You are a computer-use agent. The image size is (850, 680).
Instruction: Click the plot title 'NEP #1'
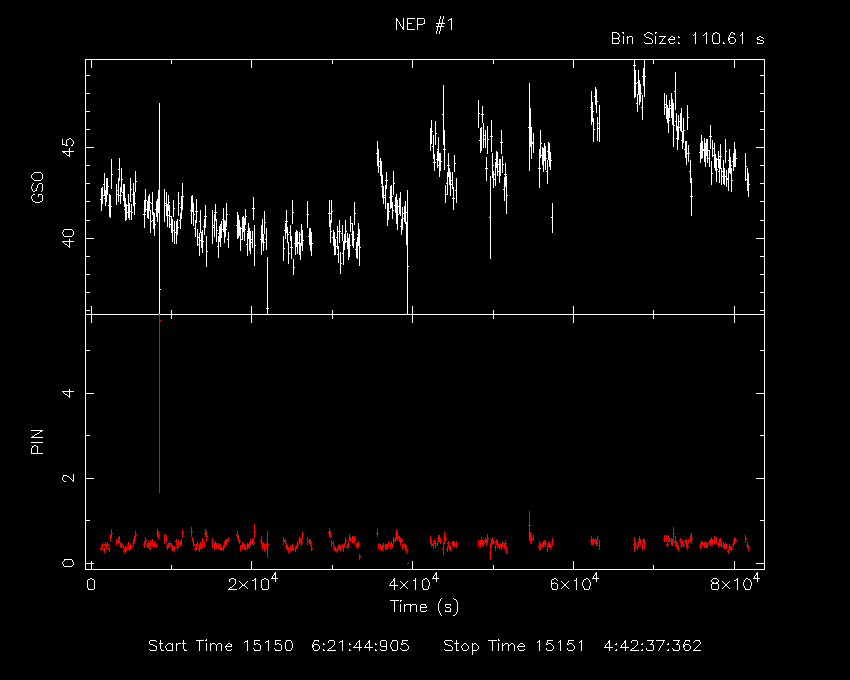[x=424, y=24]
